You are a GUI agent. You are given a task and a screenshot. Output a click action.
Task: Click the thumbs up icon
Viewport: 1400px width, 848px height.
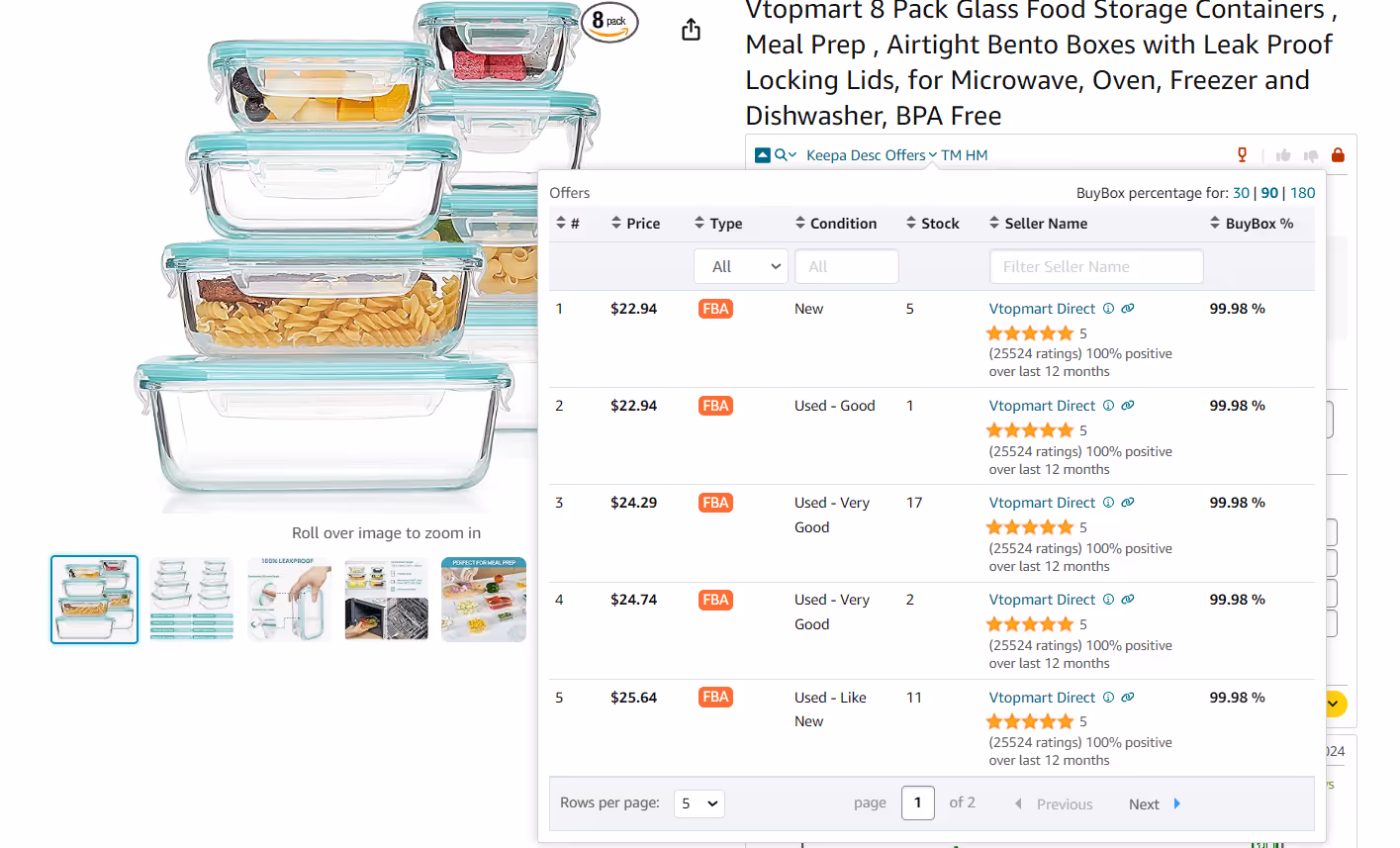[x=1283, y=155]
